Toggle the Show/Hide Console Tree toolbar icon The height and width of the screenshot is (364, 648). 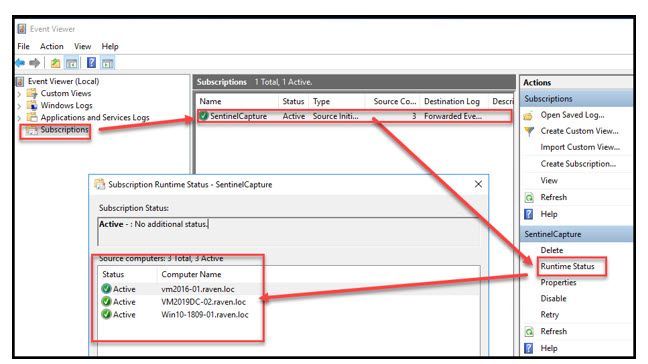coord(71,63)
